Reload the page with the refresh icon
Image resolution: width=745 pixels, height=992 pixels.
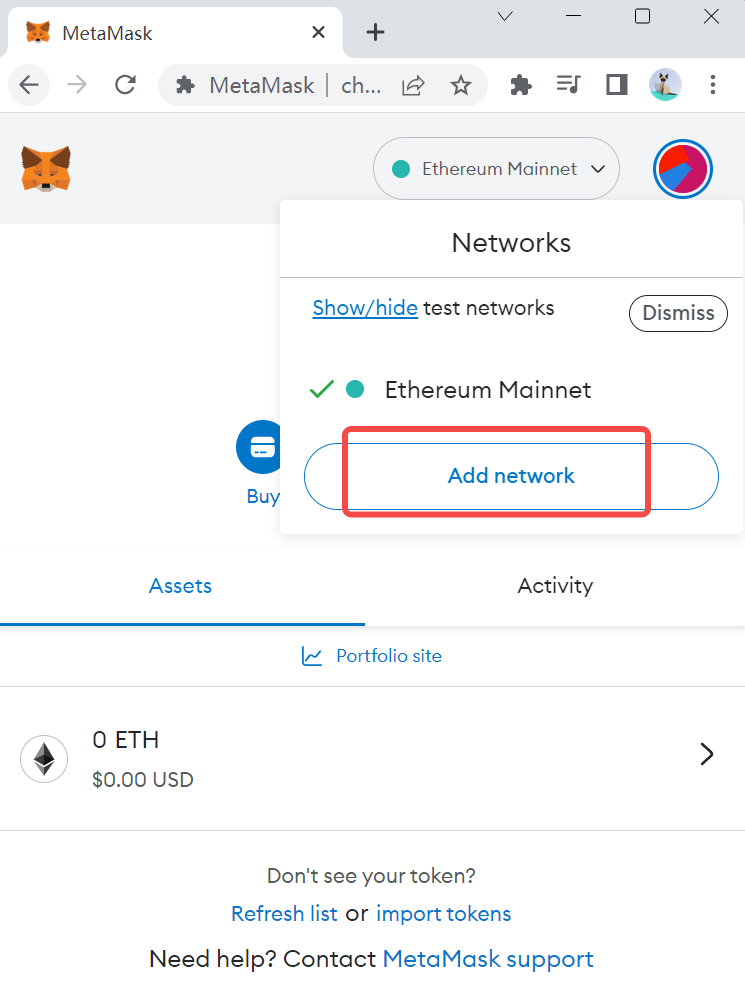click(125, 85)
